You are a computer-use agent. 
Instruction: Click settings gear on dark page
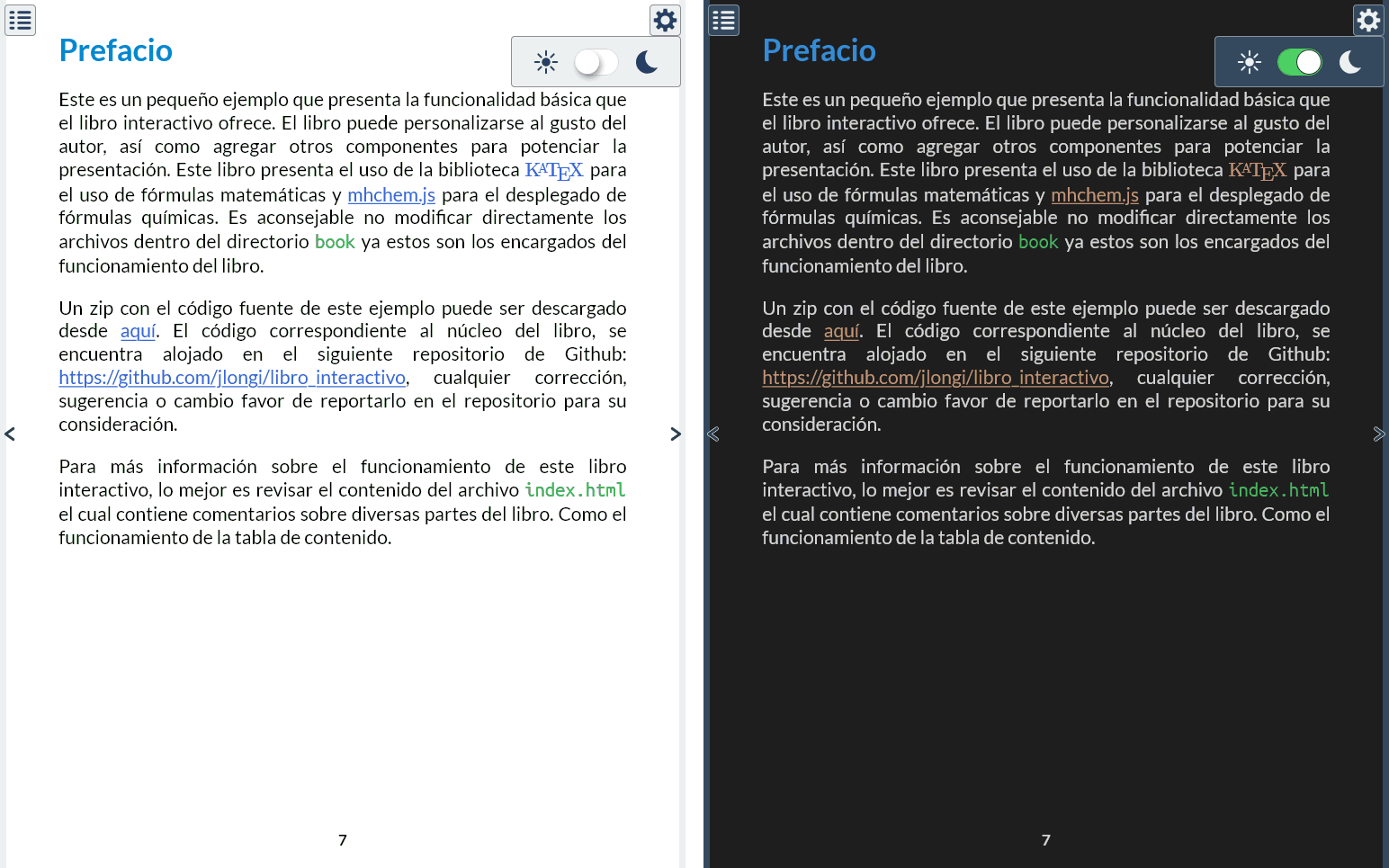pyautogui.click(x=1368, y=20)
